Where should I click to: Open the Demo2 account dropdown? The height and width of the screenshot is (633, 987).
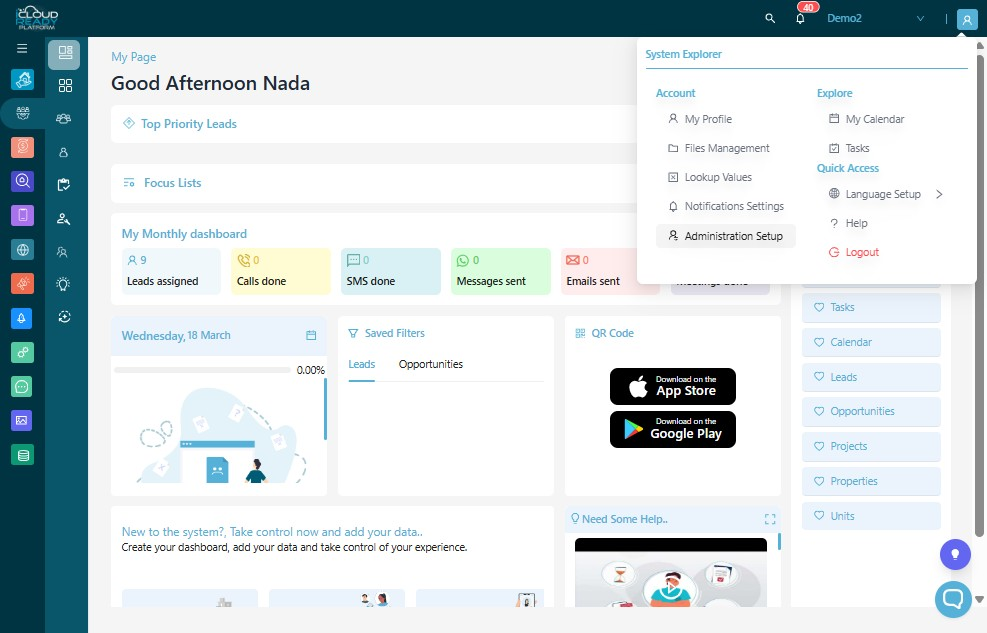coord(876,18)
